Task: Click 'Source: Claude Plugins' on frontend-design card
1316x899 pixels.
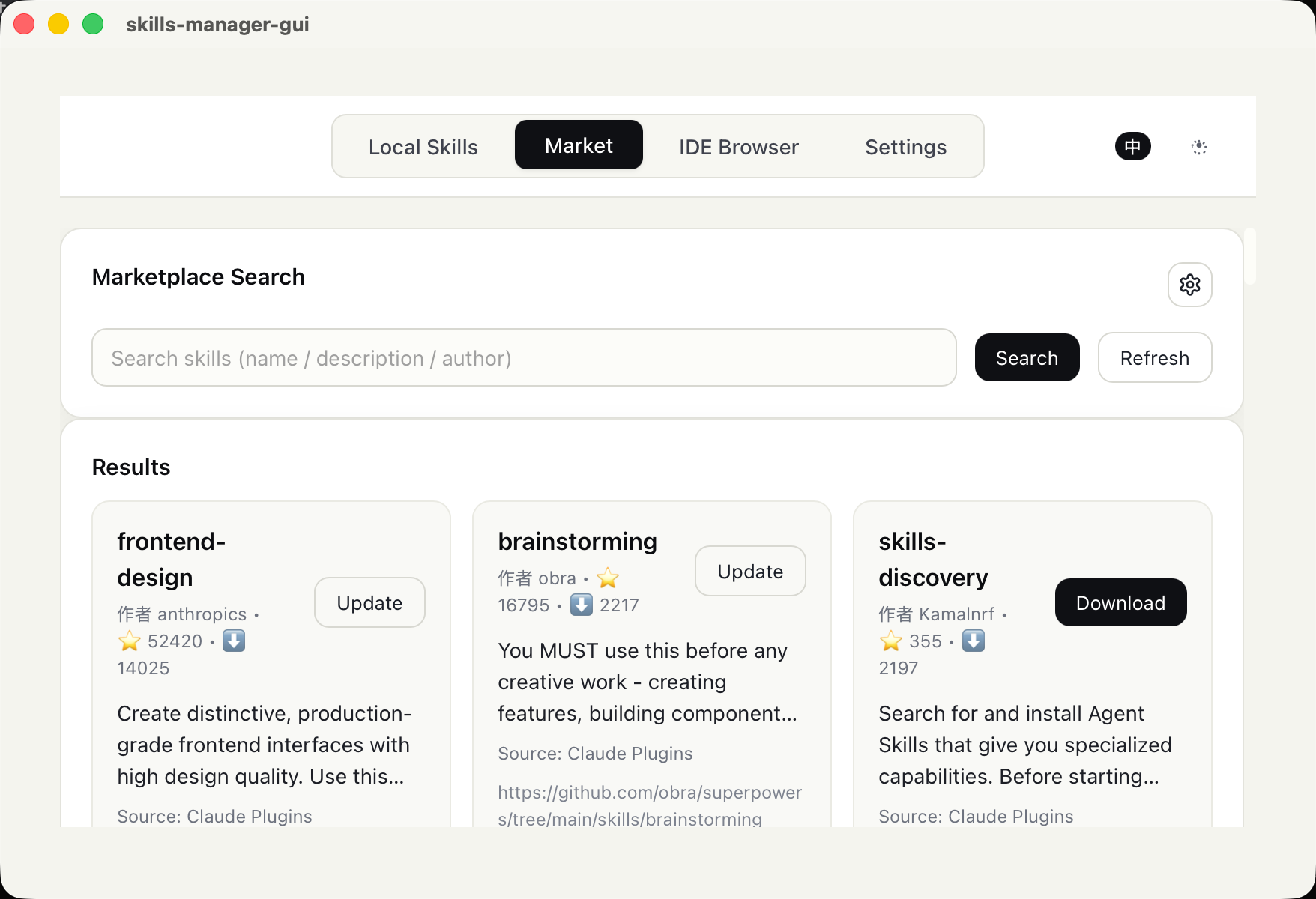Action: coord(214,816)
